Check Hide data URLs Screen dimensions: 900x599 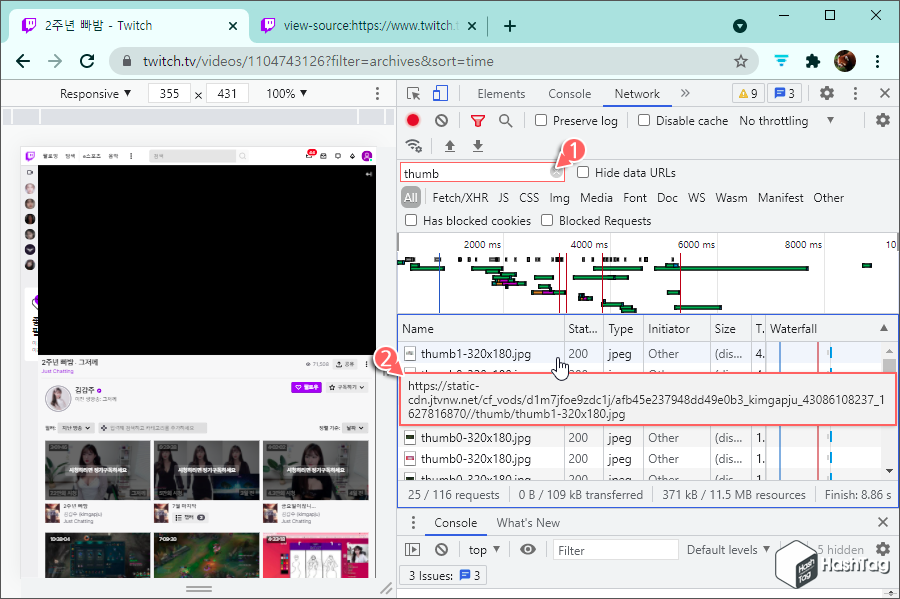click(583, 172)
